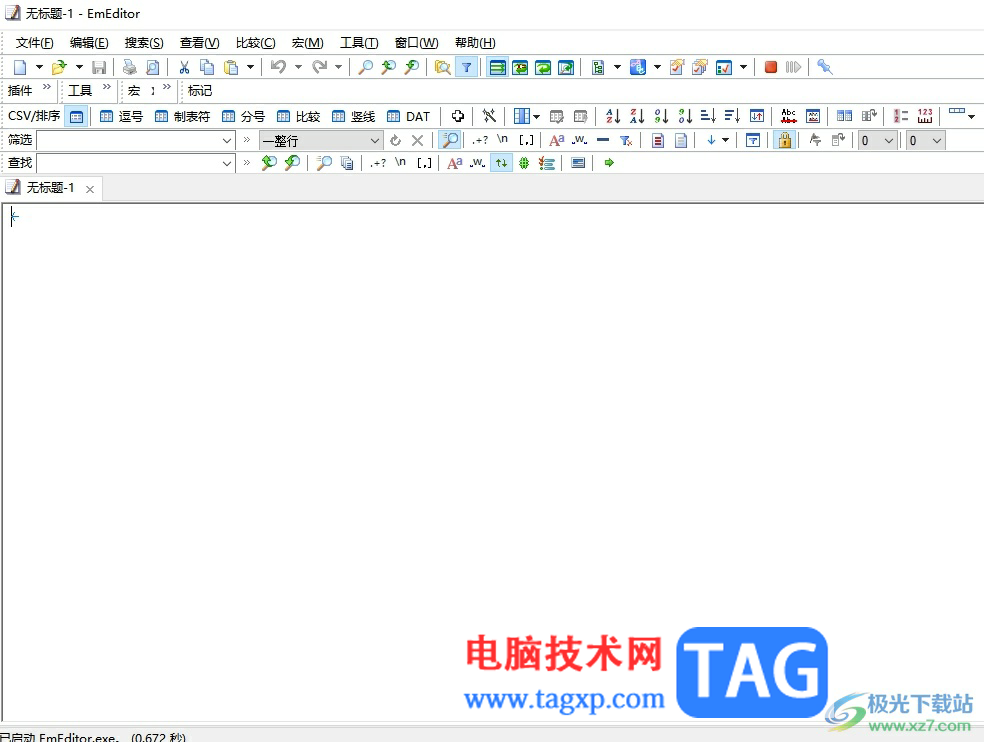Click the Redo arrow icon
The width and height of the screenshot is (984, 742).
[x=319, y=67]
